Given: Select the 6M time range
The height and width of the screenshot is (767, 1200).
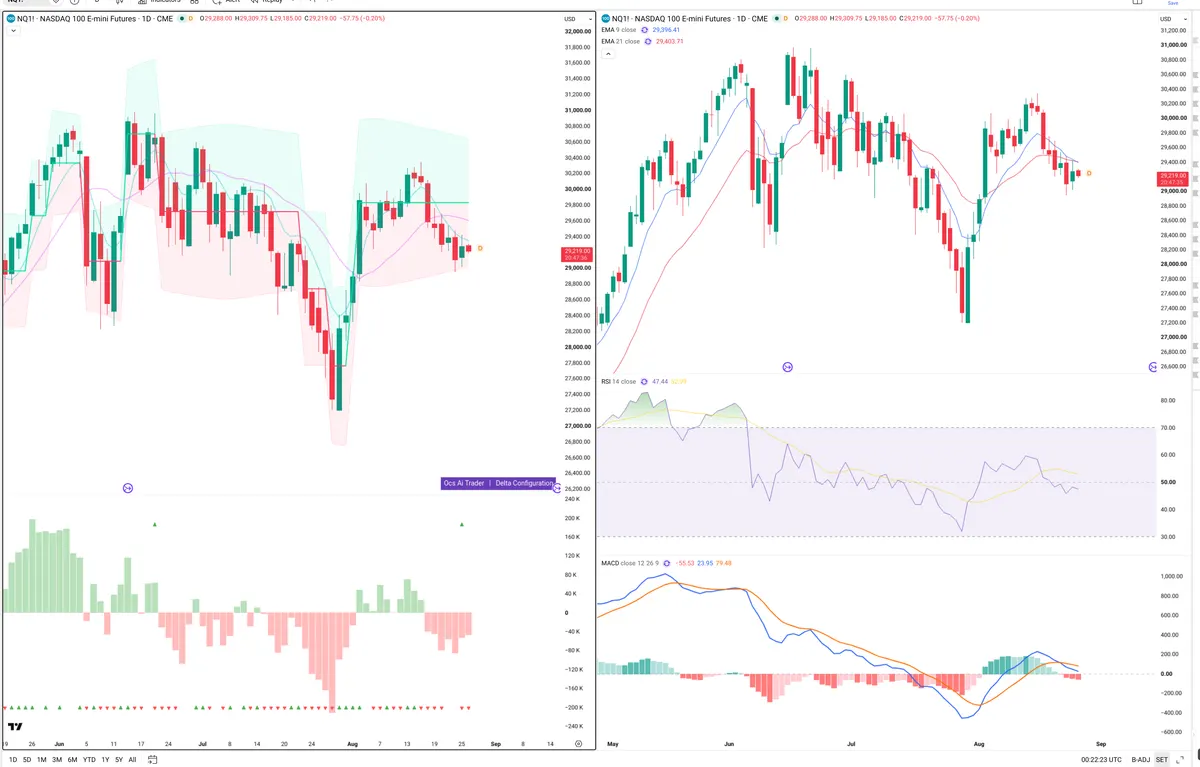Looking at the screenshot, I should 72,759.
